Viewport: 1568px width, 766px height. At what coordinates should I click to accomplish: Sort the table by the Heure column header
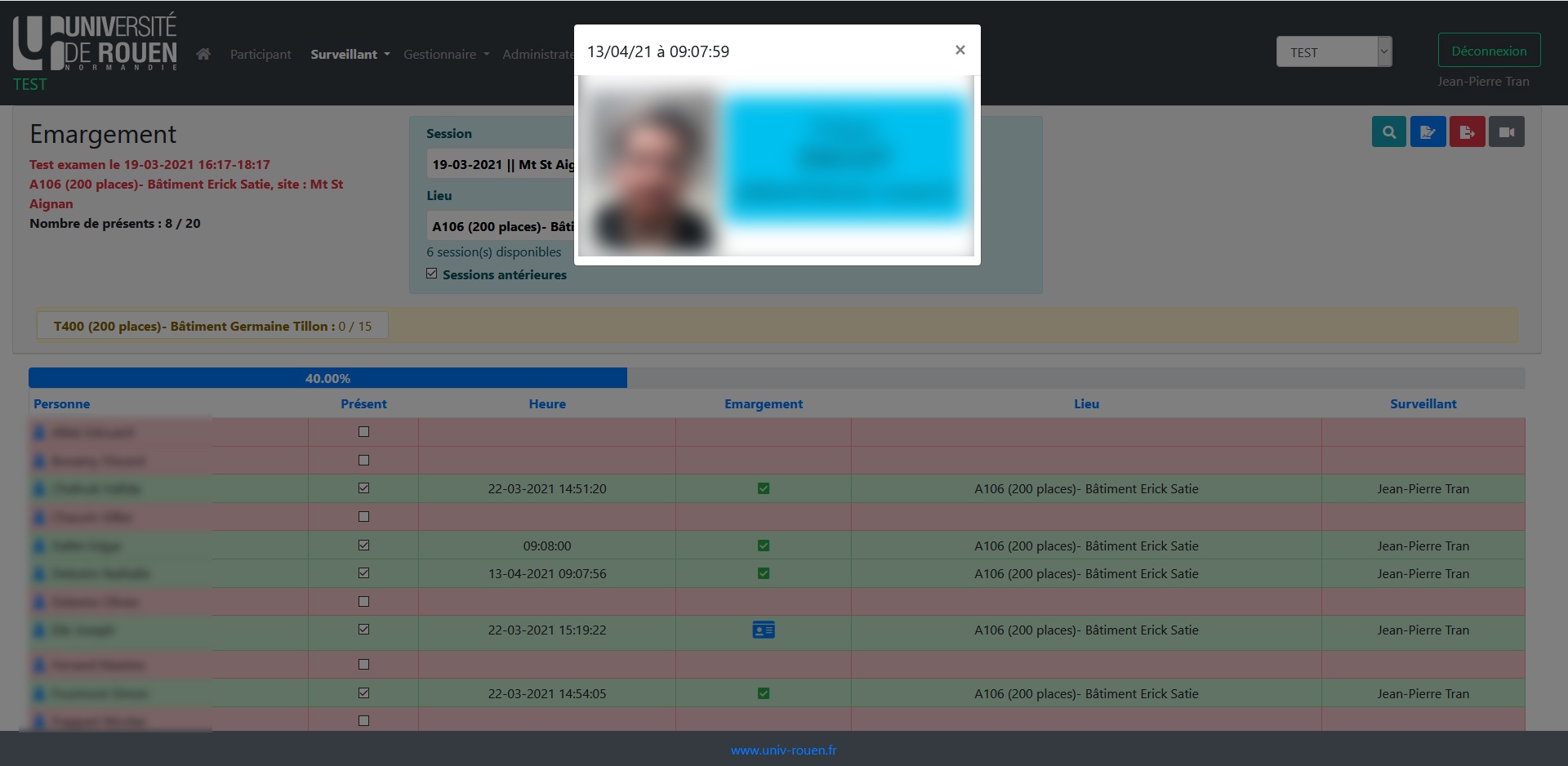547,404
